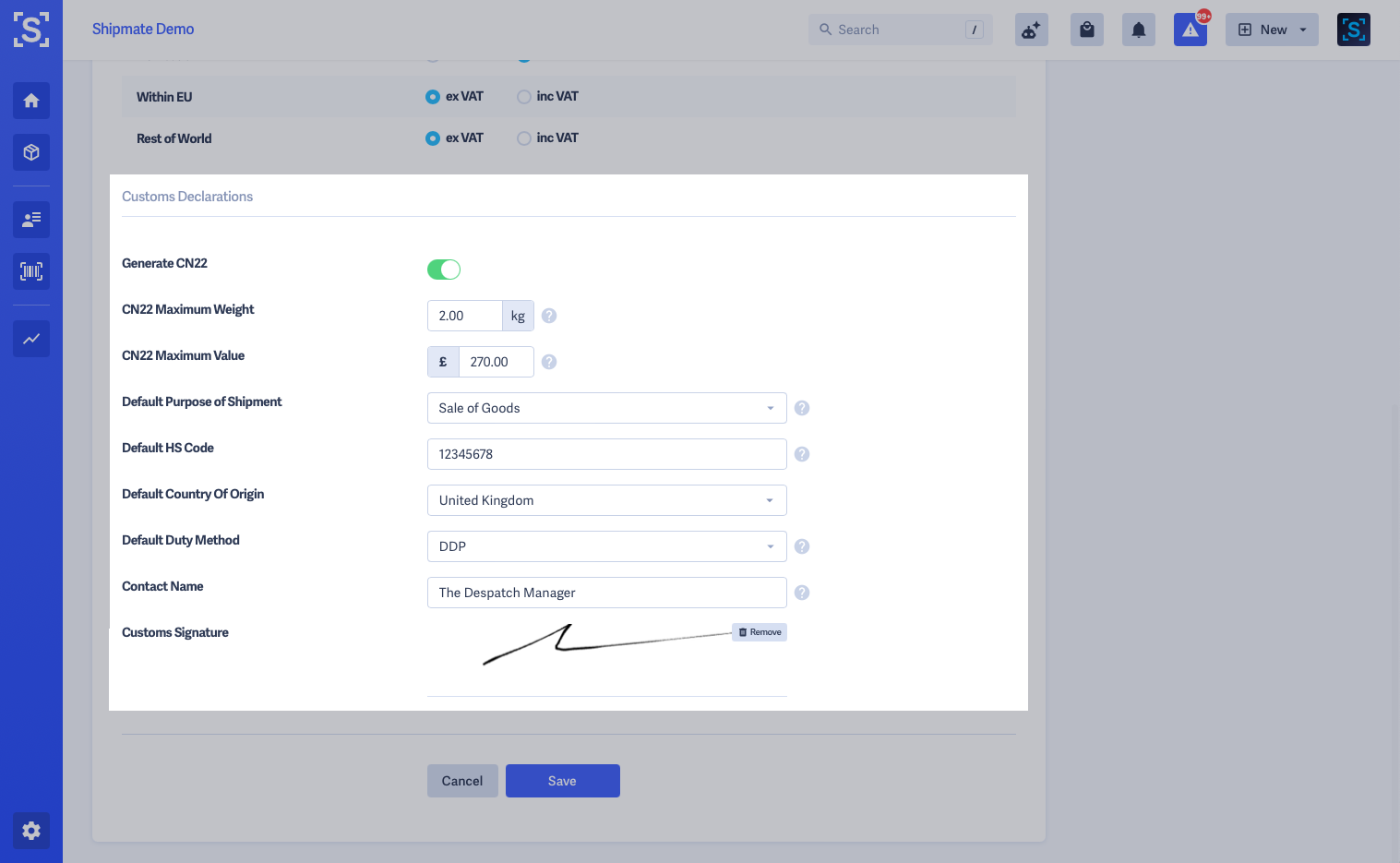Click the Shipmate Demo title link

click(143, 29)
